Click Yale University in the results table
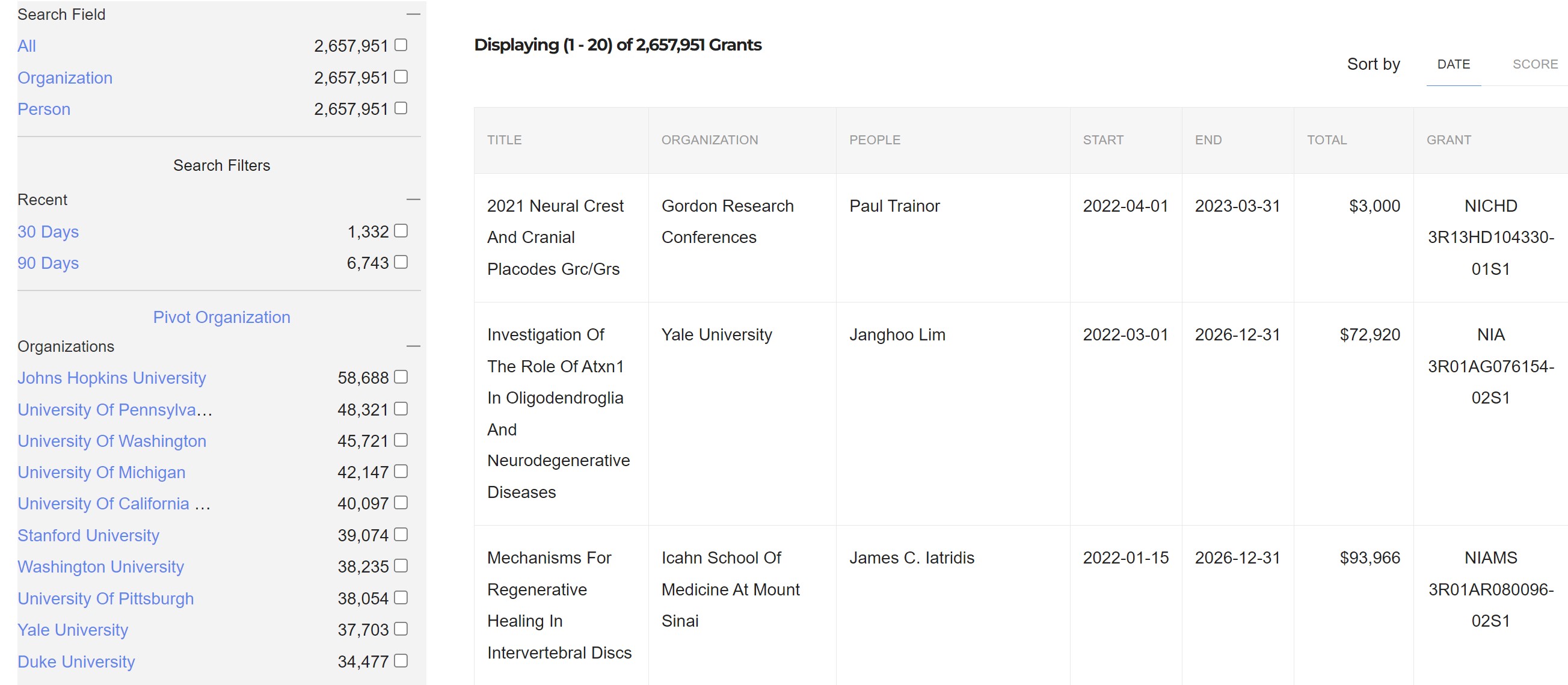 click(x=716, y=335)
